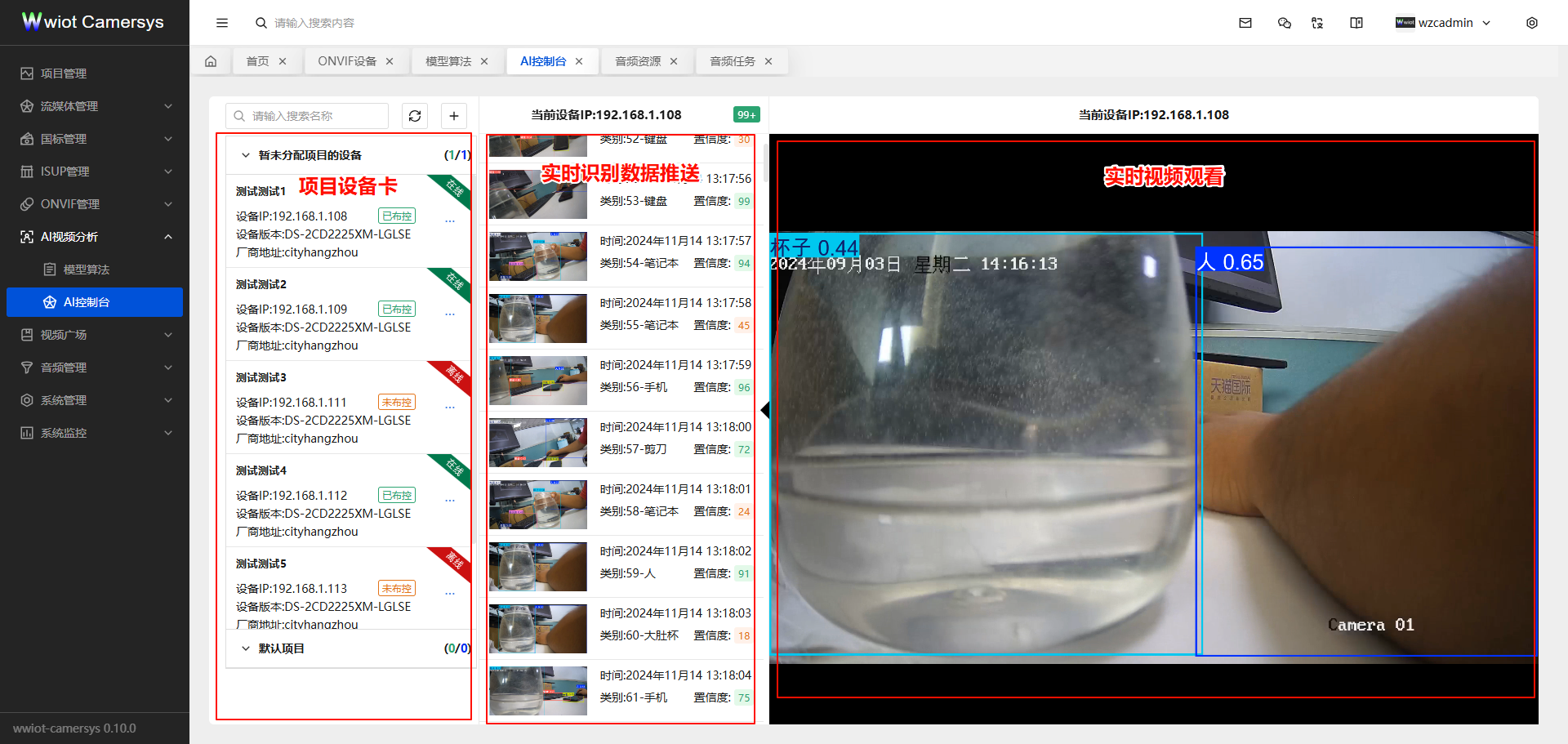1568x744 pixels.
Task: Open the settings gear icon top right
Action: pyautogui.click(x=1532, y=23)
